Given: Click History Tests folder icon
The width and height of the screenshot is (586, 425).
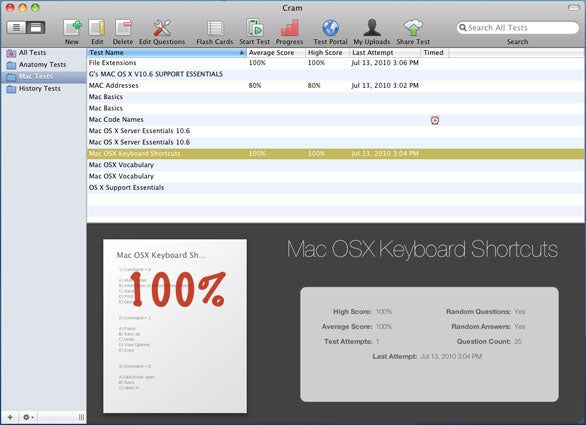Looking at the screenshot, I should point(11,89).
